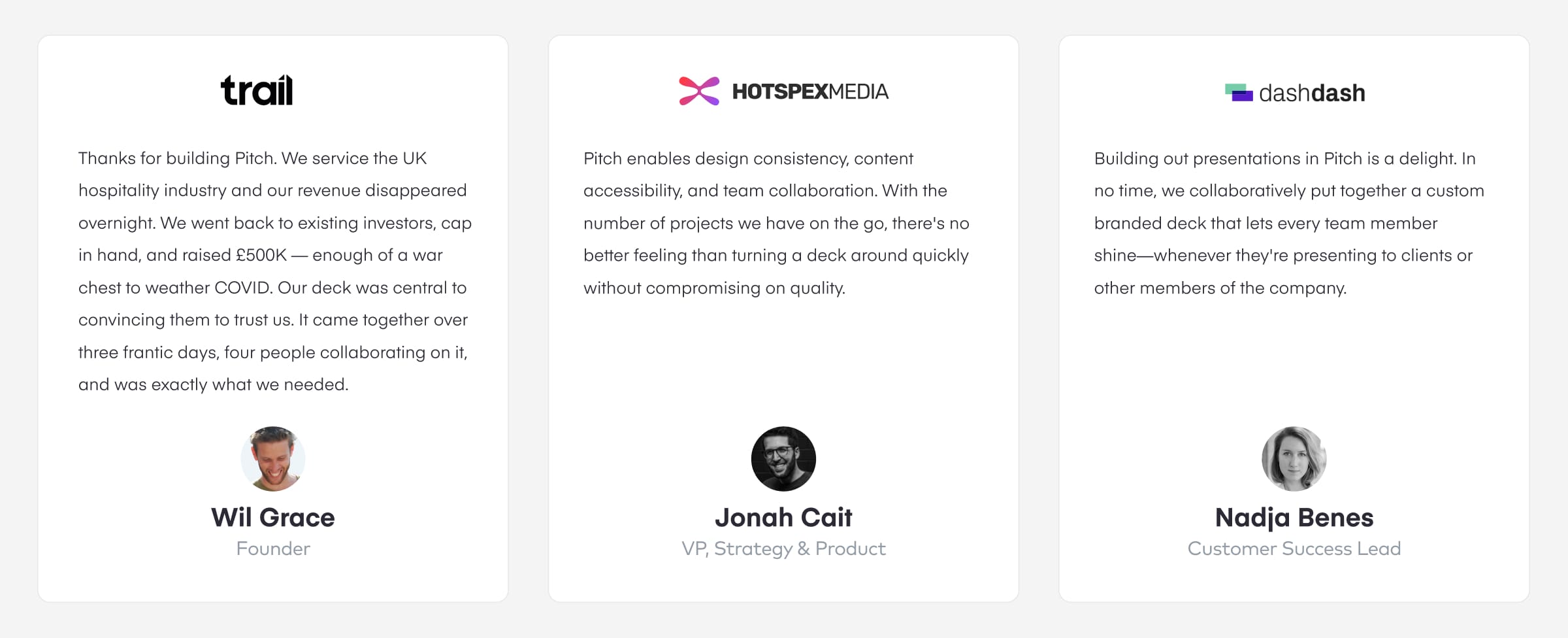The height and width of the screenshot is (638, 1568).
Task: Select the Jonah Cait name heading
Action: [x=783, y=517]
